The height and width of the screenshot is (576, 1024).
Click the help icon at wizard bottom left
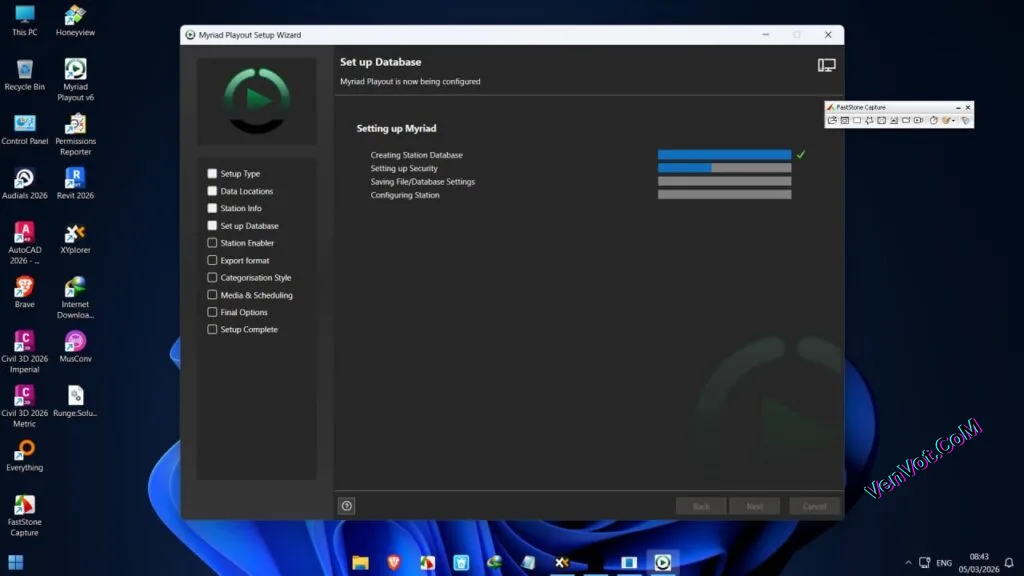pos(346,506)
